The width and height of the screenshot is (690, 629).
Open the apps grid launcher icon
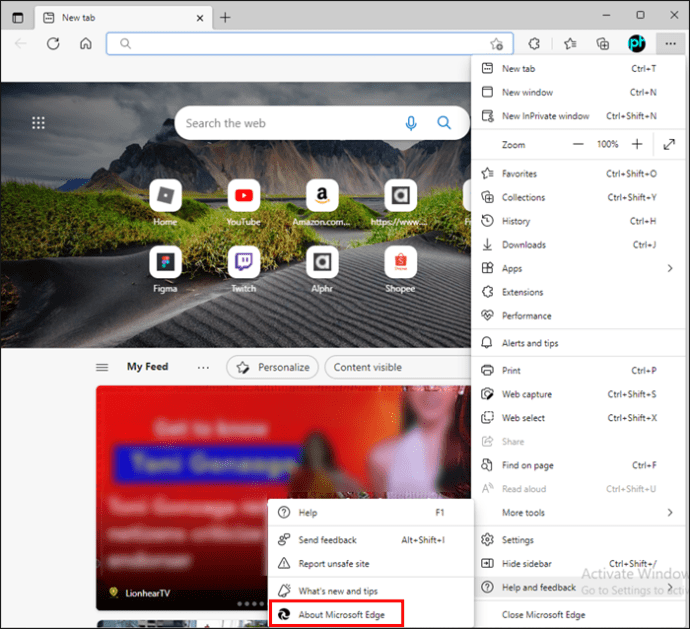coord(38,123)
